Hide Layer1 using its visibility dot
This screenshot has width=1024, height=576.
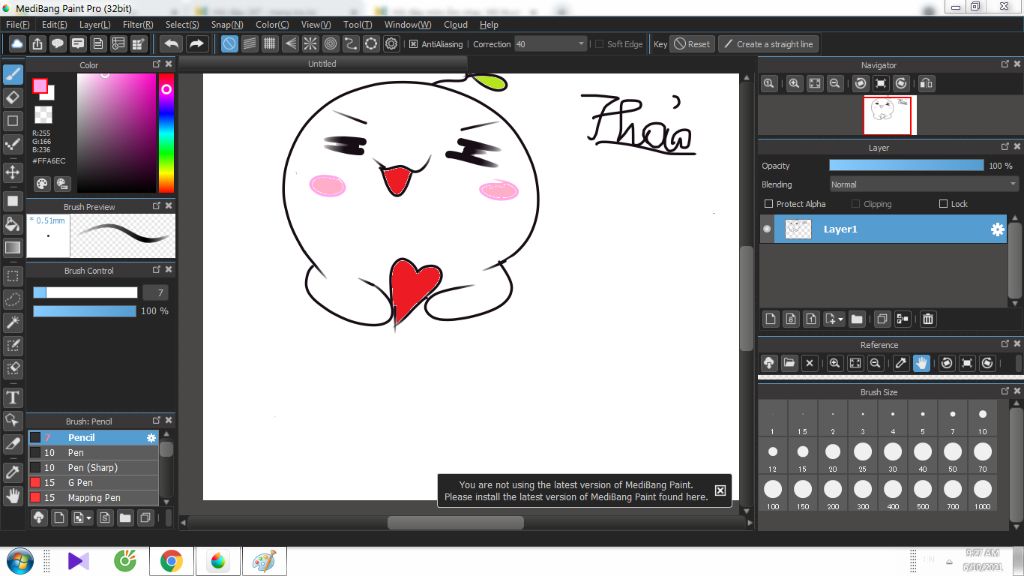(767, 229)
